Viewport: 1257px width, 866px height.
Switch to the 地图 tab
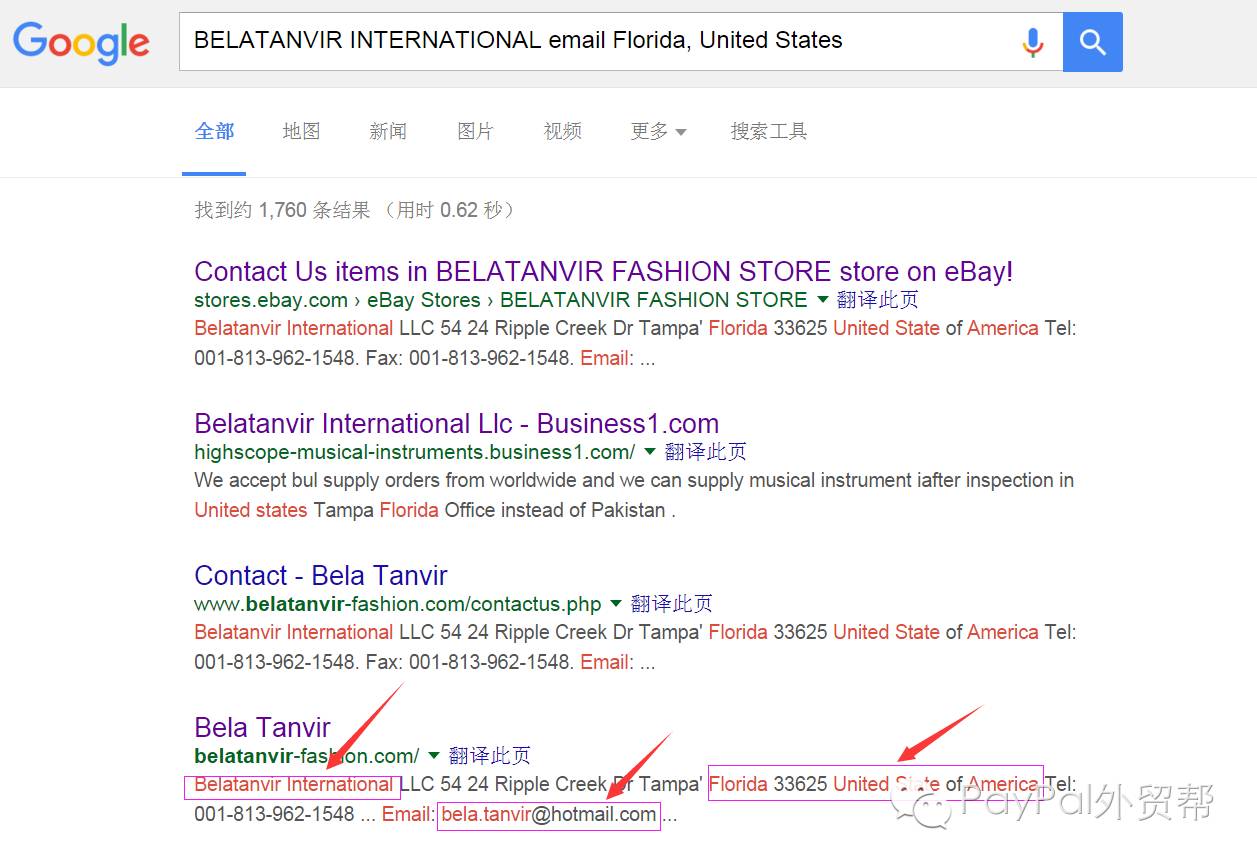click(301, 131)
